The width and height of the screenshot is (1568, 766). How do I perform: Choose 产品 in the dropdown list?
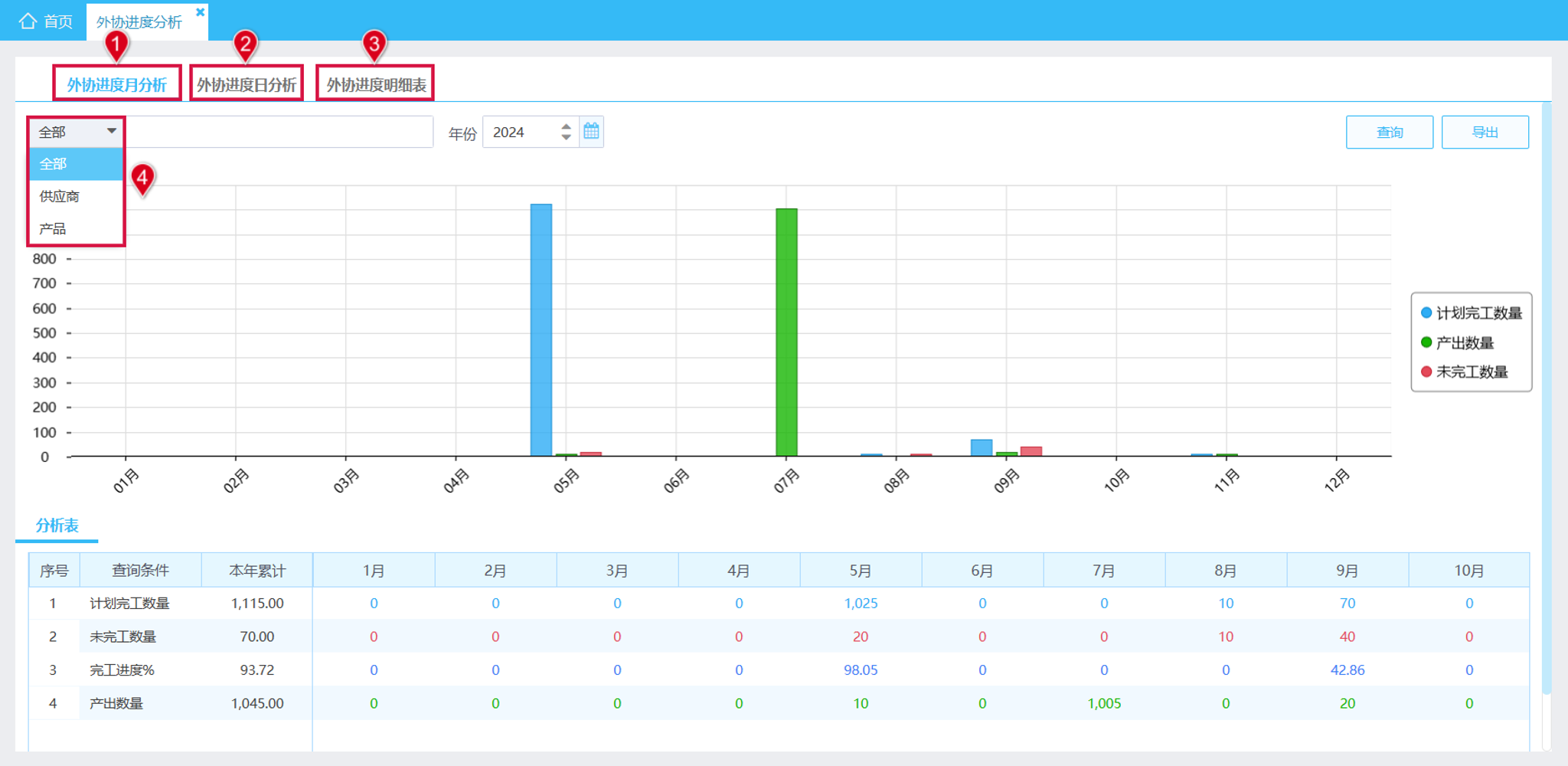point(76,228)
